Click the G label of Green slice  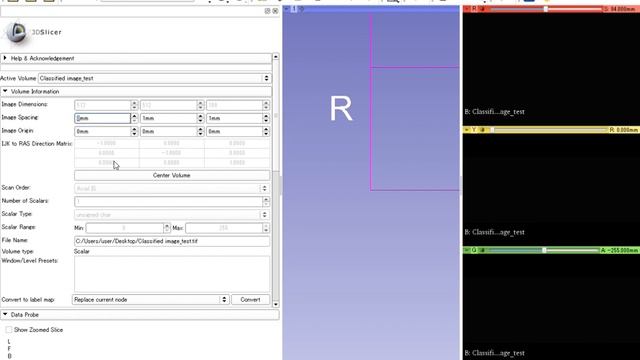[x=474, y=250]
